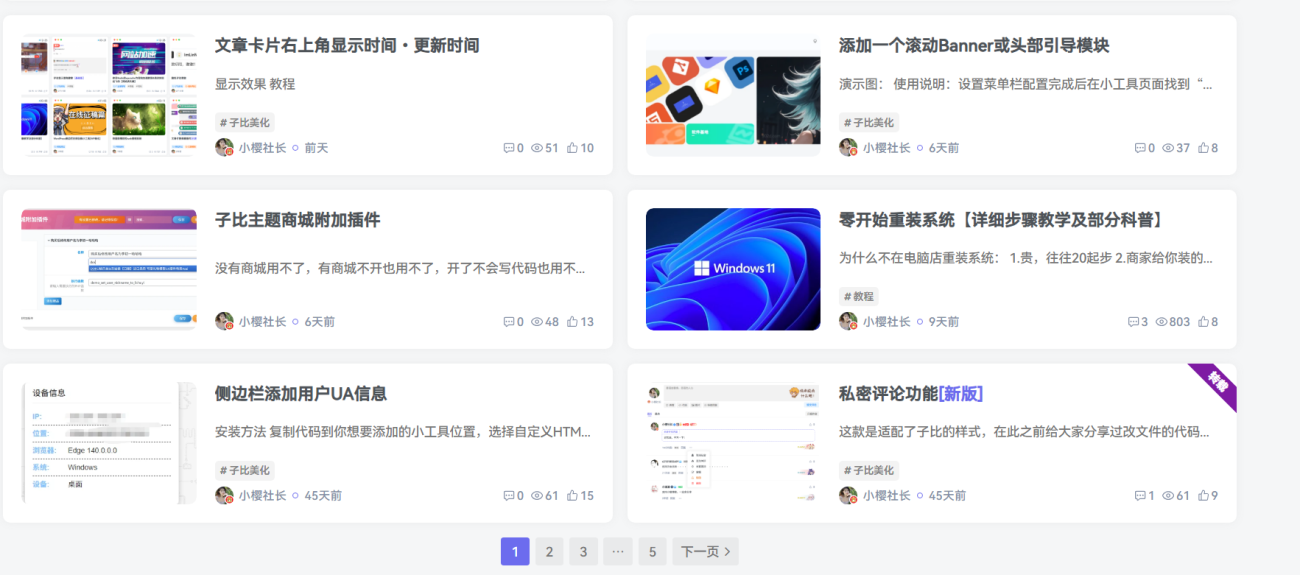Click views eye icon on 子比主题商城附加插件 post
Screen dimensions: 1300x575
click(x=537, y=322)
